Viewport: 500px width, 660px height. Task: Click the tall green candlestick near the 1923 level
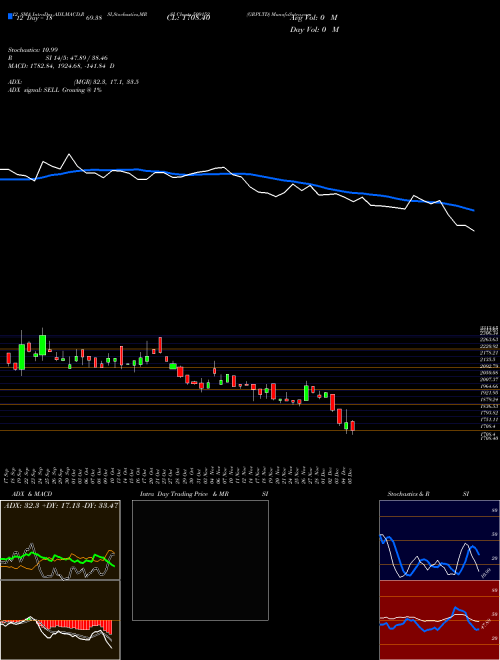(x=306, y=393)
